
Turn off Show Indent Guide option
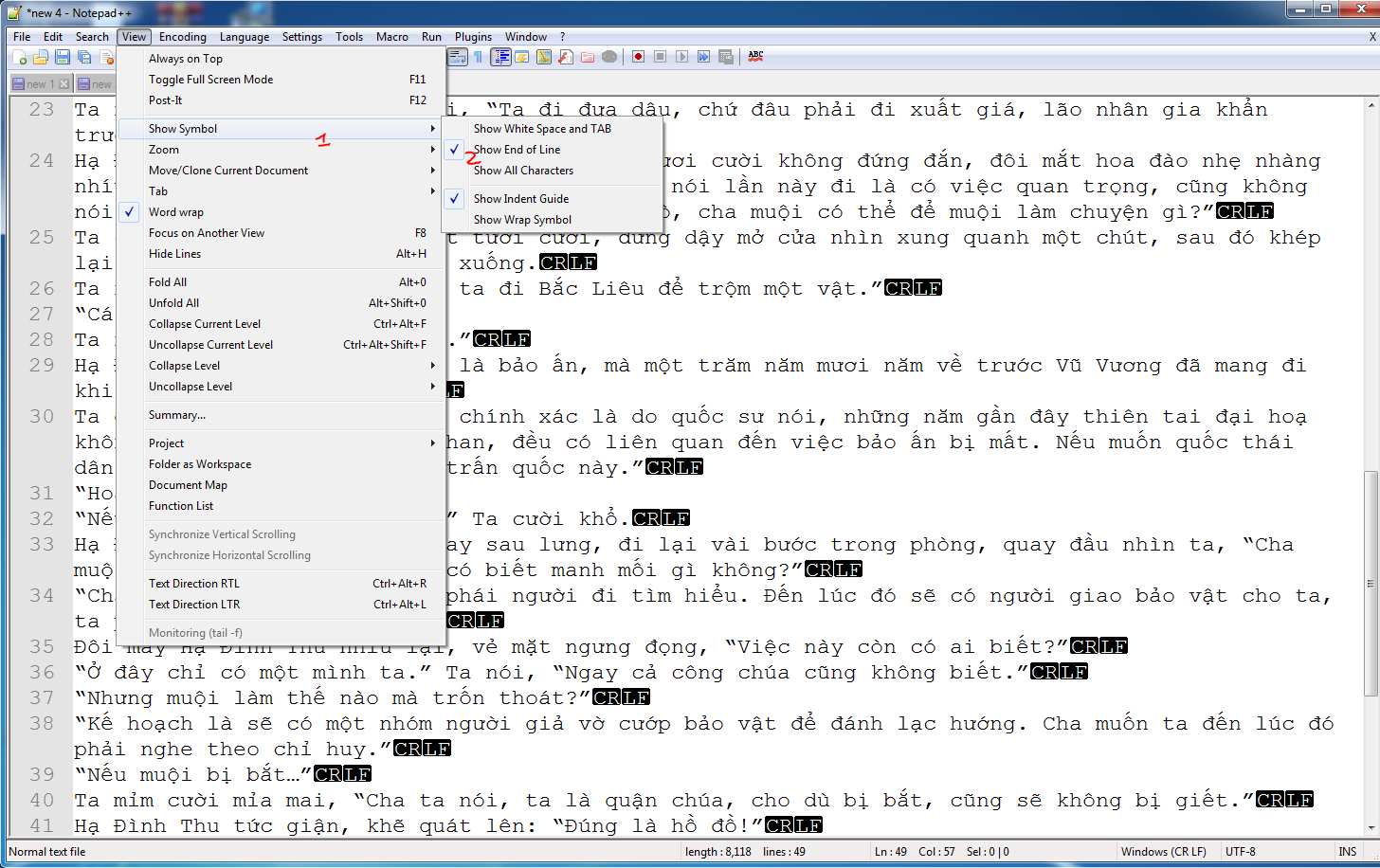coord(521,199)
